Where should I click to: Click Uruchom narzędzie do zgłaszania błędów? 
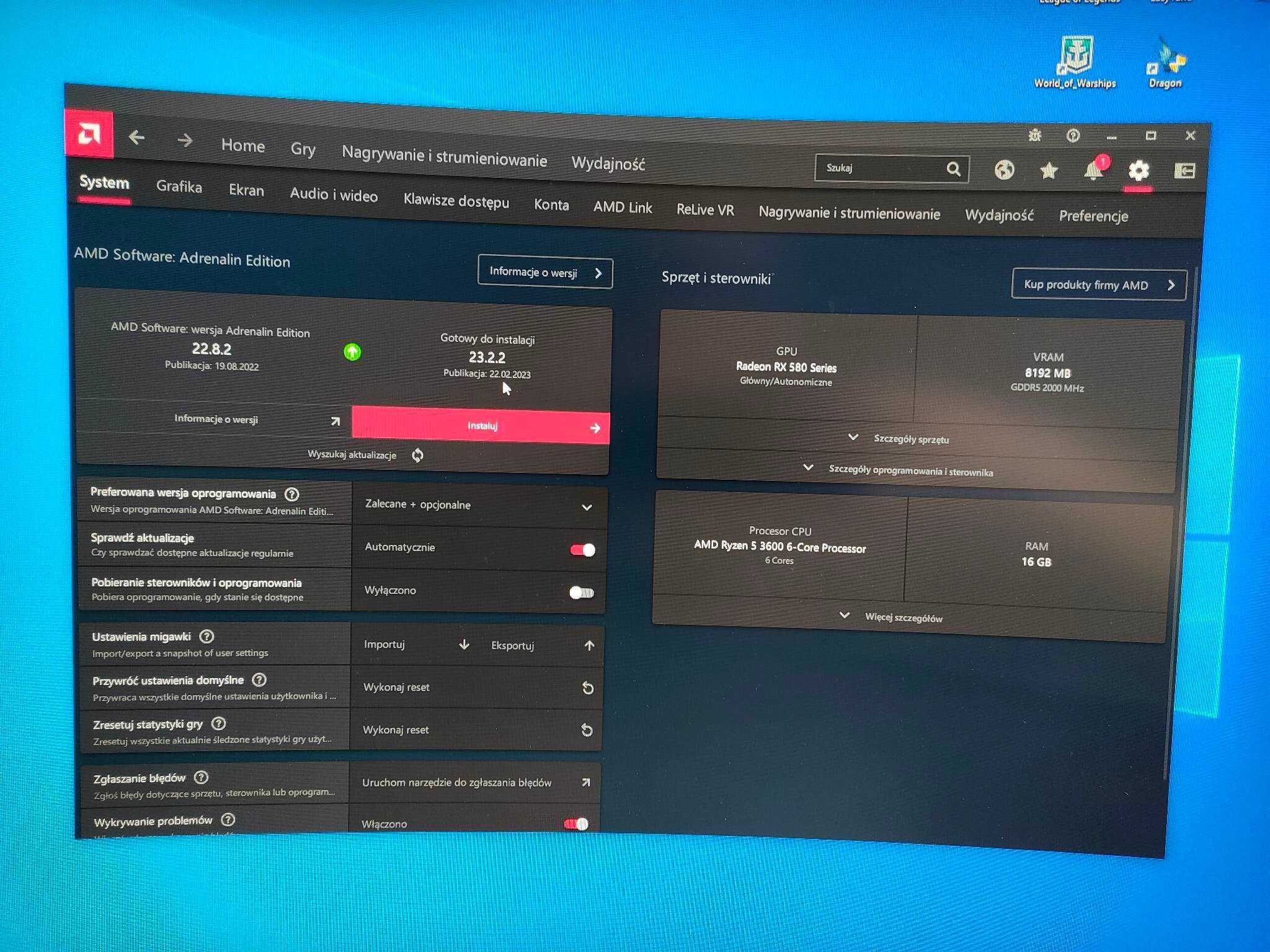coord(456,782)
